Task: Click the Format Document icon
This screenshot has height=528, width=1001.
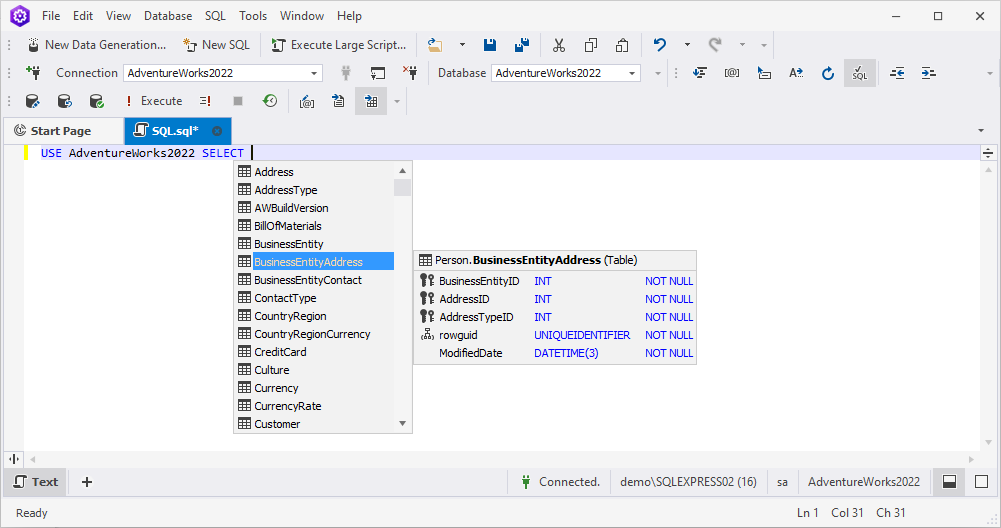Action: (700, 73)
